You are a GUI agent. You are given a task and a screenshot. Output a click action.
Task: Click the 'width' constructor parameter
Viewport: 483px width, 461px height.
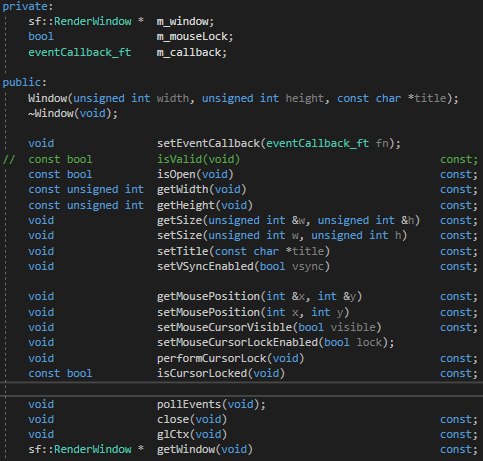173,98
